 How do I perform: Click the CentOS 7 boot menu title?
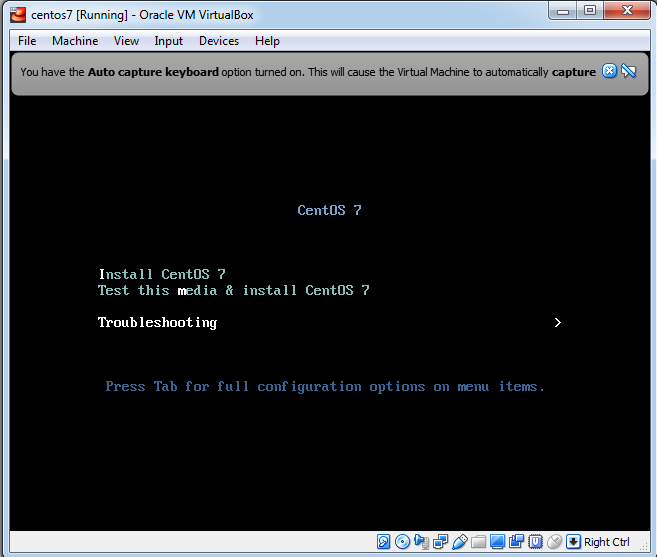click(x=329, y=210)
